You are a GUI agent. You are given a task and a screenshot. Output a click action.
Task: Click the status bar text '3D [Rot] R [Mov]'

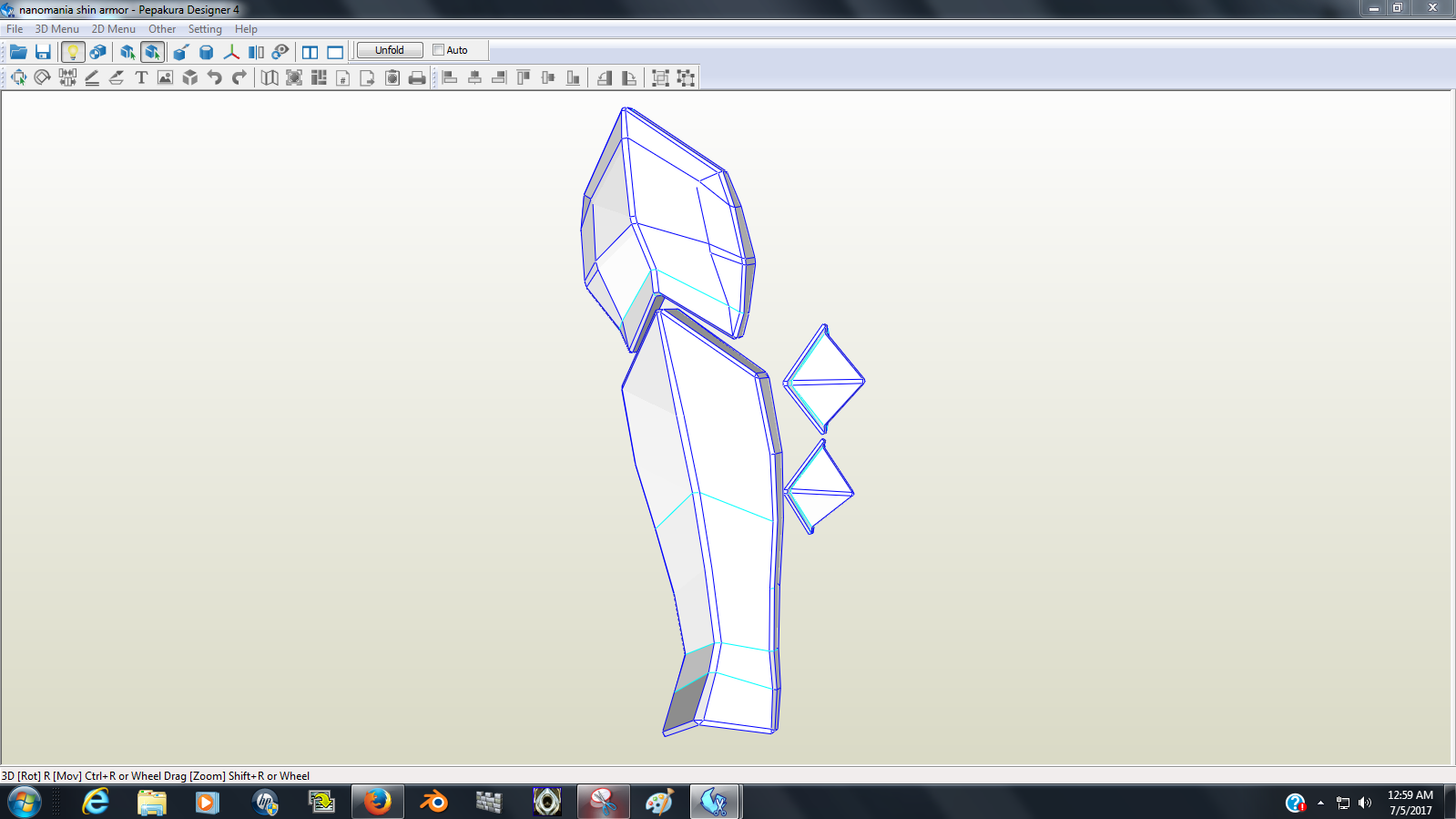42,776
